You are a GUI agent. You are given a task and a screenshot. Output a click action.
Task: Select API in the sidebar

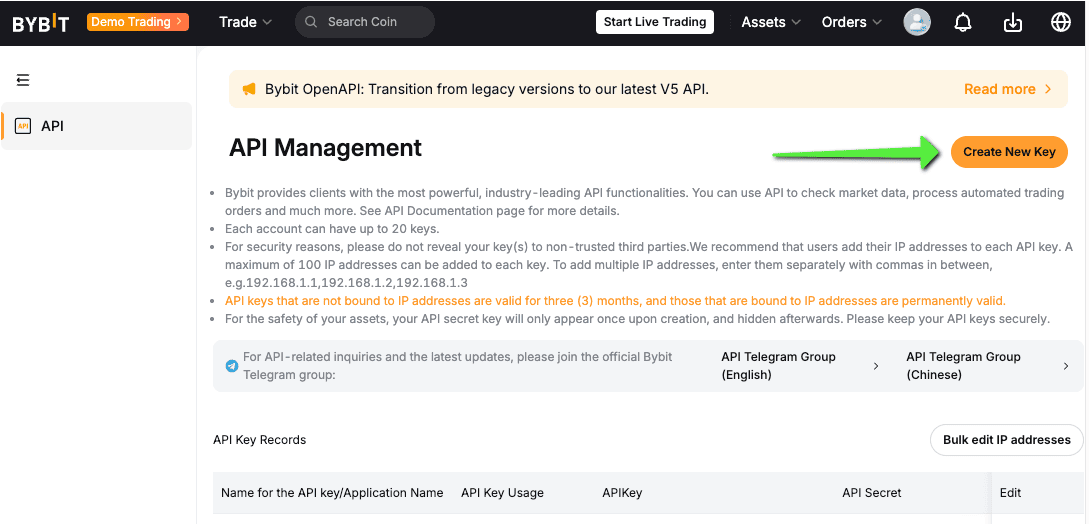click(97, 126)
